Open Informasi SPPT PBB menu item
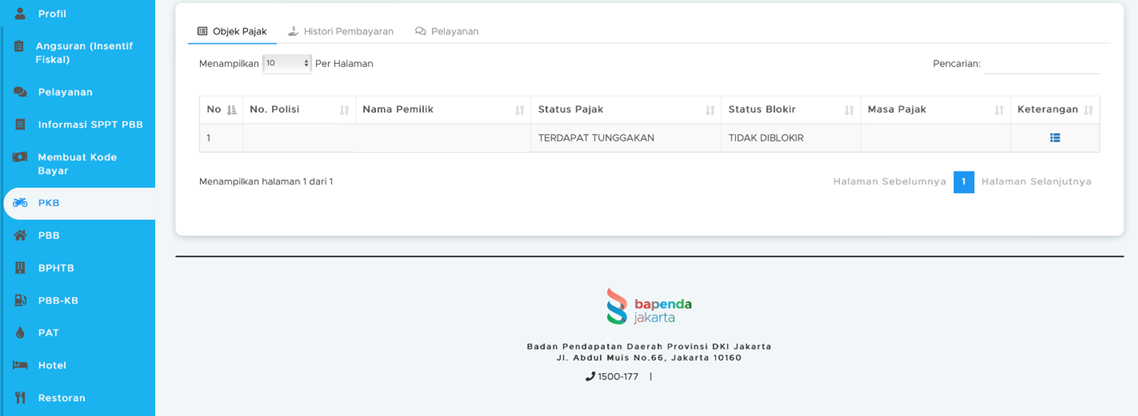Image resolution: width=1138 pixels, height=416 pixels. pos(90,125)
